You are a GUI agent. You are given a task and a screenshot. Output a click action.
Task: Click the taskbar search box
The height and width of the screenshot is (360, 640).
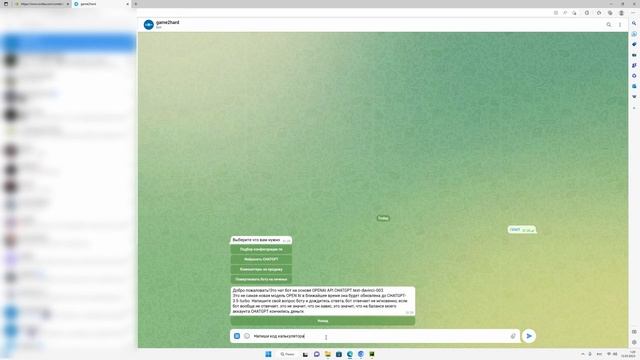coord(287,354)
